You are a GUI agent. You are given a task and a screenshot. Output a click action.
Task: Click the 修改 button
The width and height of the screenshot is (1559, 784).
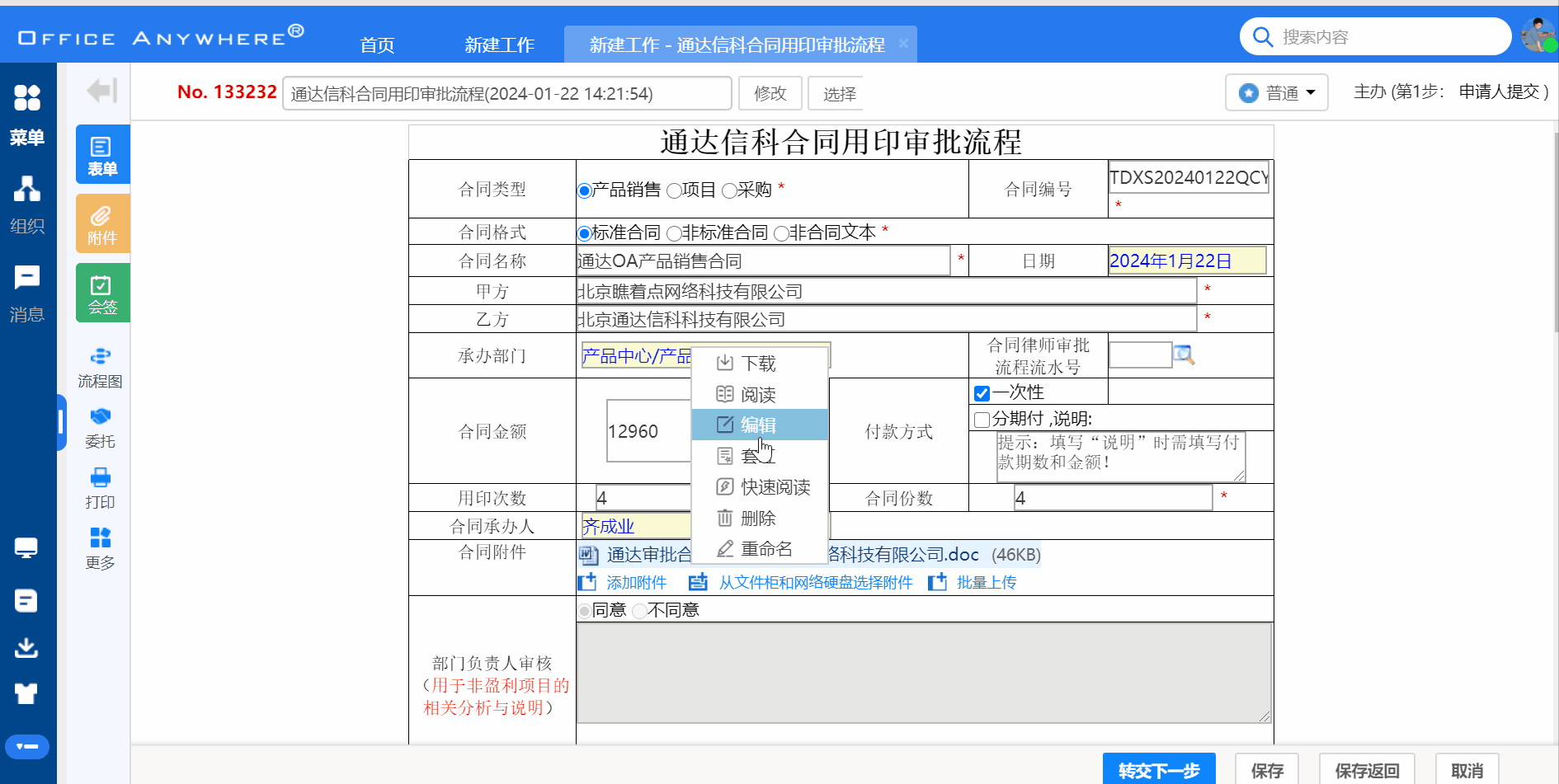point(770,93)
